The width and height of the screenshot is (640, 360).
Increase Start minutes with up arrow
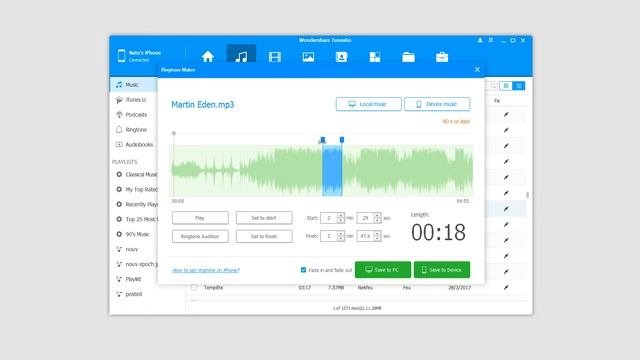pyautogui.click(x=341, y=216)
